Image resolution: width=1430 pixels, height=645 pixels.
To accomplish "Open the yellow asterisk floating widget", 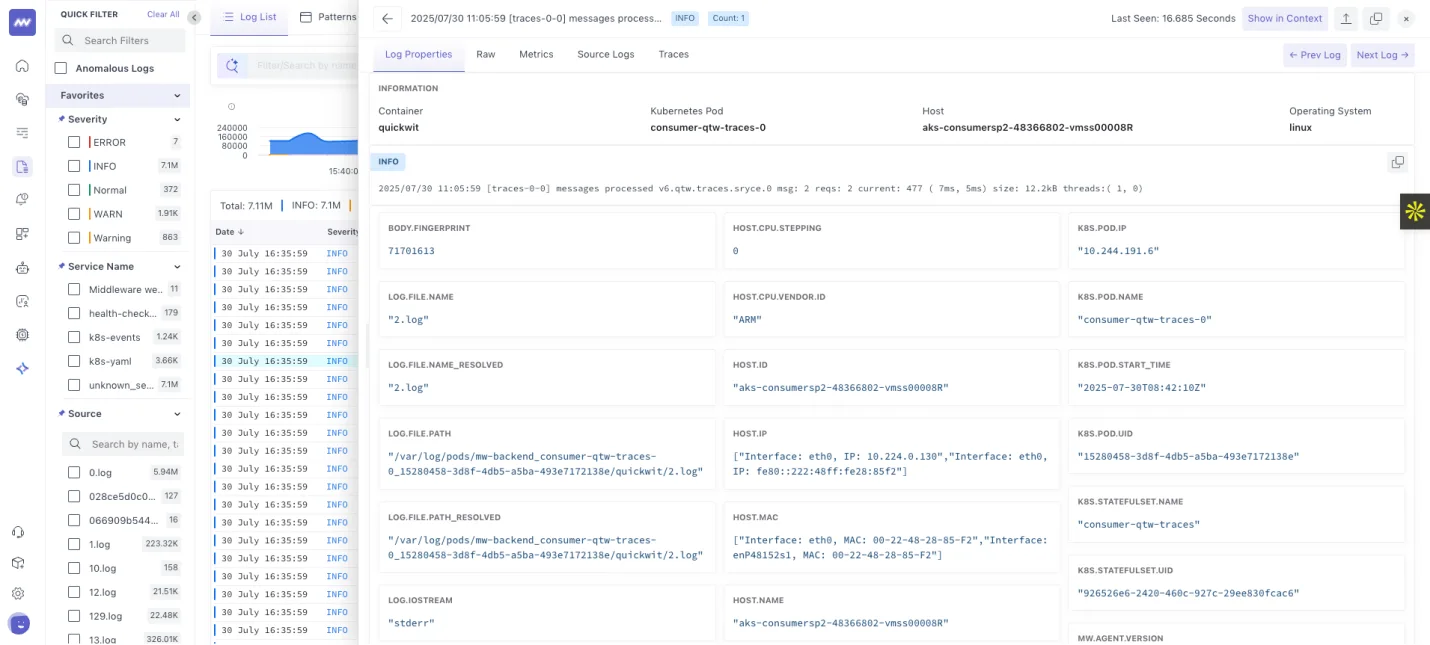I will click(1415, 211).
